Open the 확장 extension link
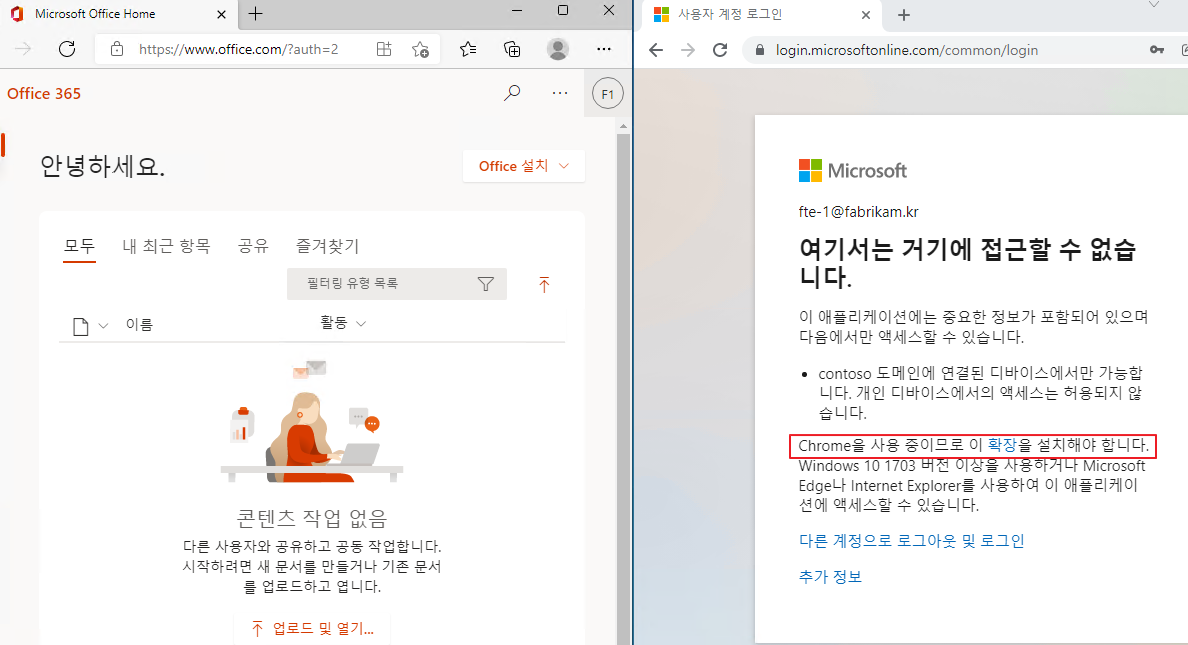This screenshot has height=645, width=1188. [1002, 446]
